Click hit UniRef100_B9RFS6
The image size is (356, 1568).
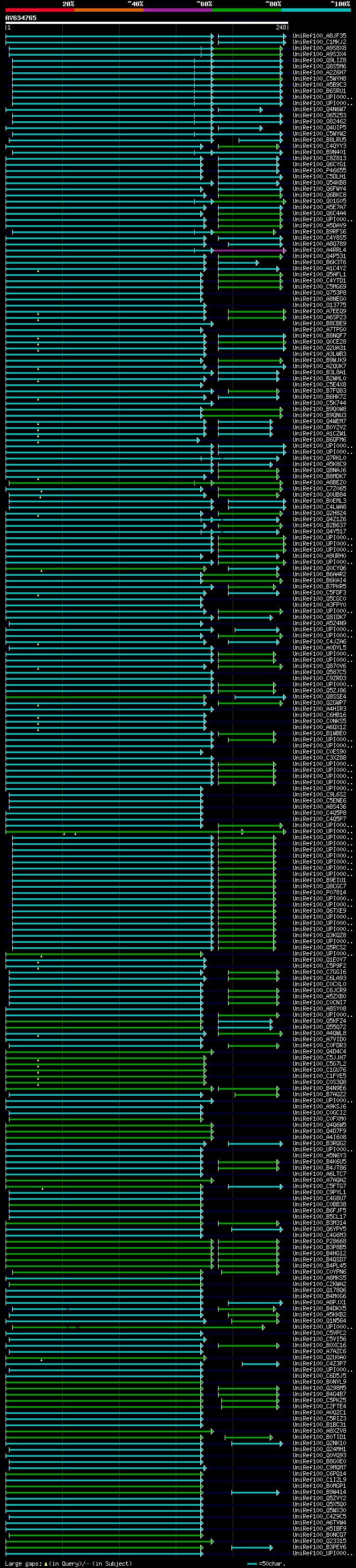(x=319, y=232)
